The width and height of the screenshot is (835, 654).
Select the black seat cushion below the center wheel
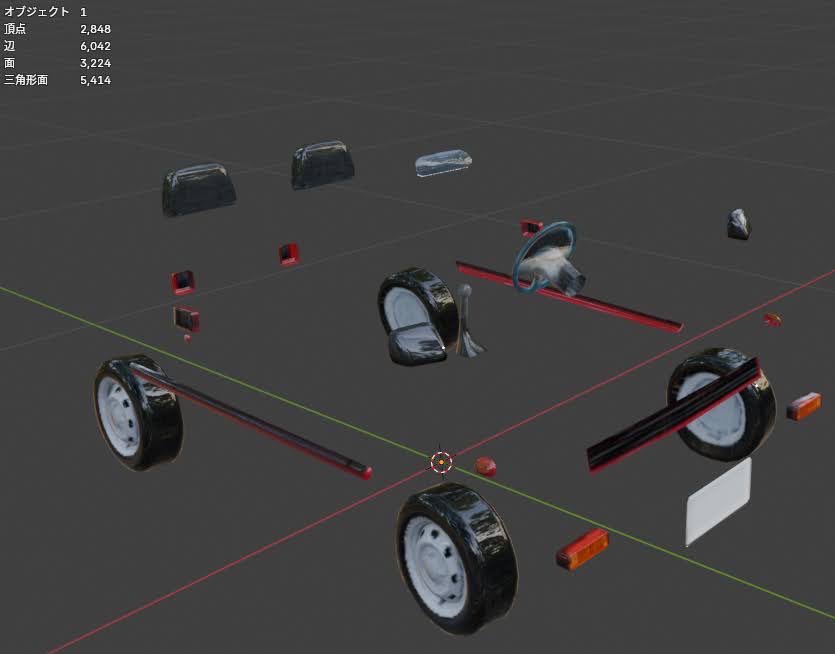click(418, 345)
